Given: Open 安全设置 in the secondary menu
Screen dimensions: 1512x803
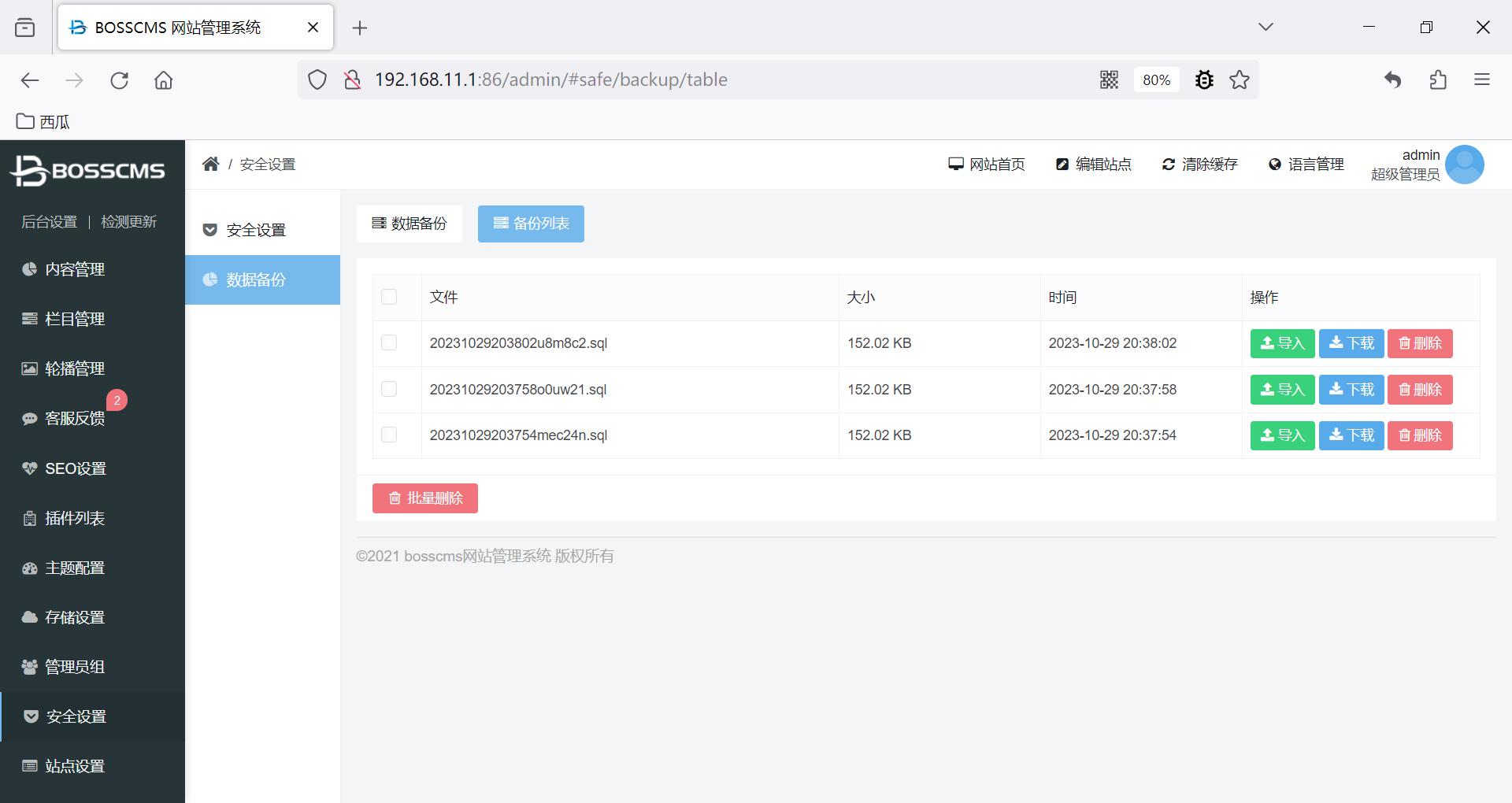Looking at the screenshot, I should (262, 230).
